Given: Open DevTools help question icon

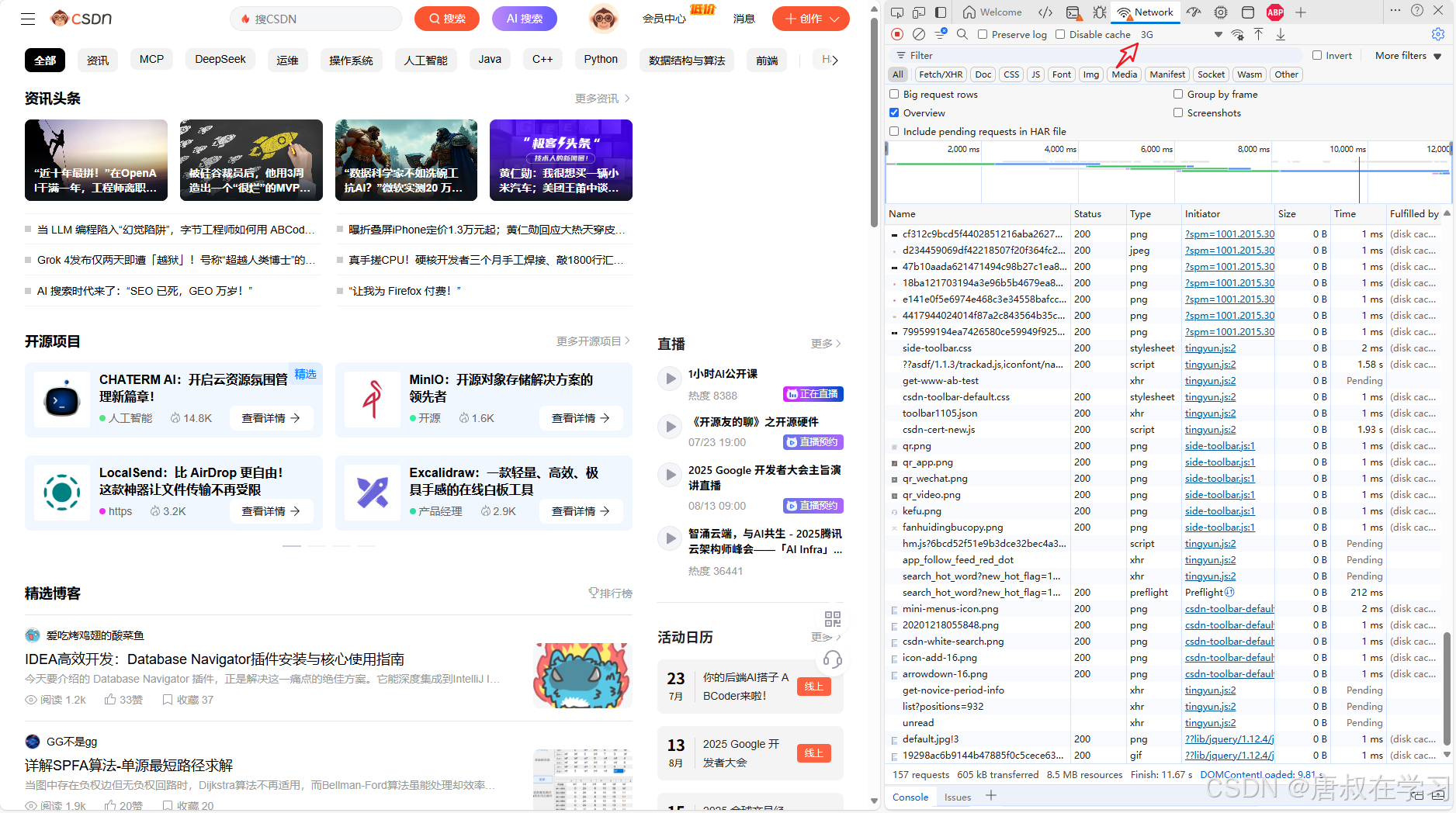Looking at the screenshot, I should [x=1417, y=11].
